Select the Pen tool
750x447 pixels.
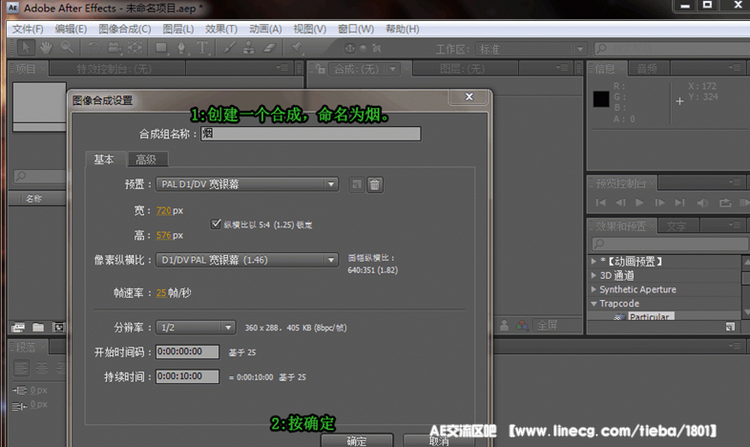point(182,48)
